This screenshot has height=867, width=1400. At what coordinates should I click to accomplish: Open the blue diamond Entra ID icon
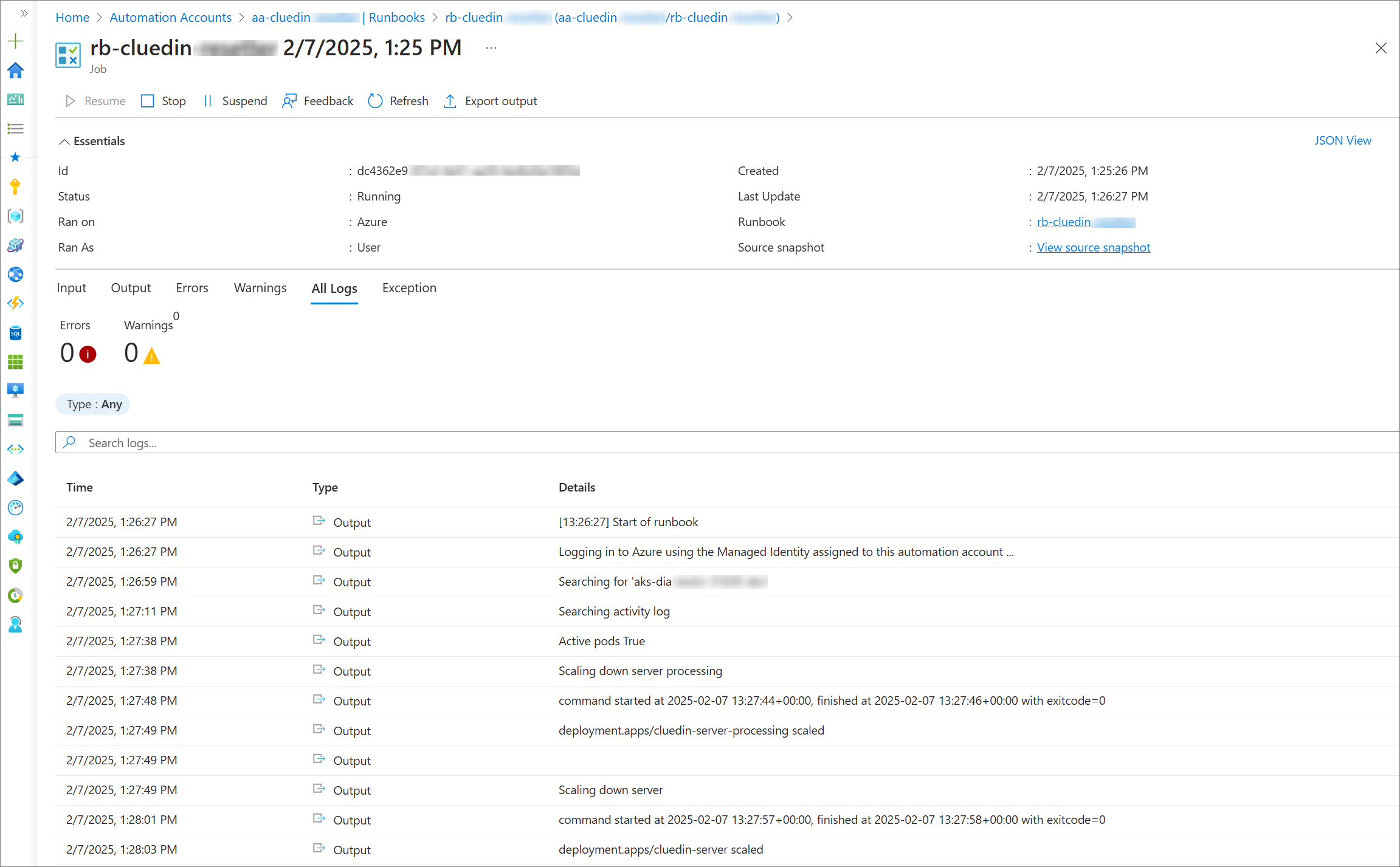15,478
